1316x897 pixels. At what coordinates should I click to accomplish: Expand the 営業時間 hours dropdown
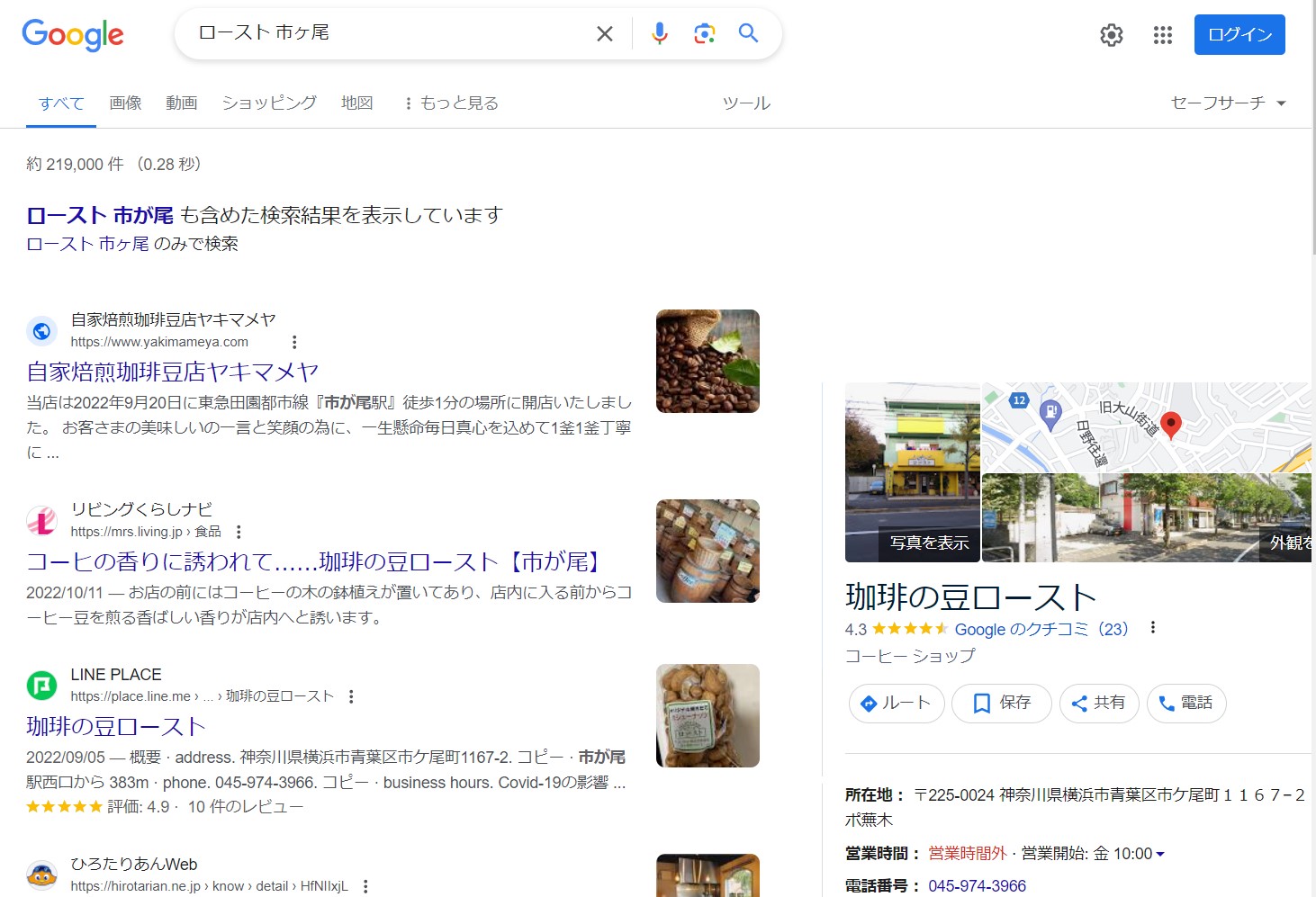click(1160, 854)
